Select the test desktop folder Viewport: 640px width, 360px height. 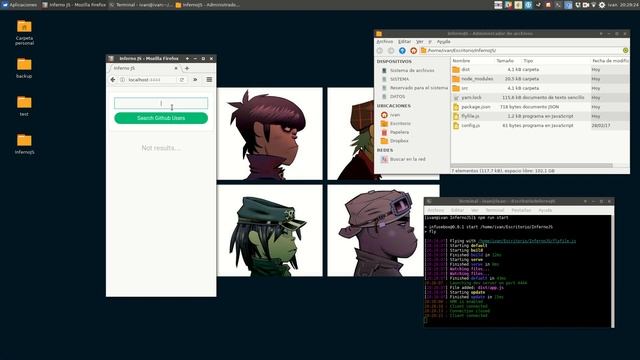click(24, 106)
